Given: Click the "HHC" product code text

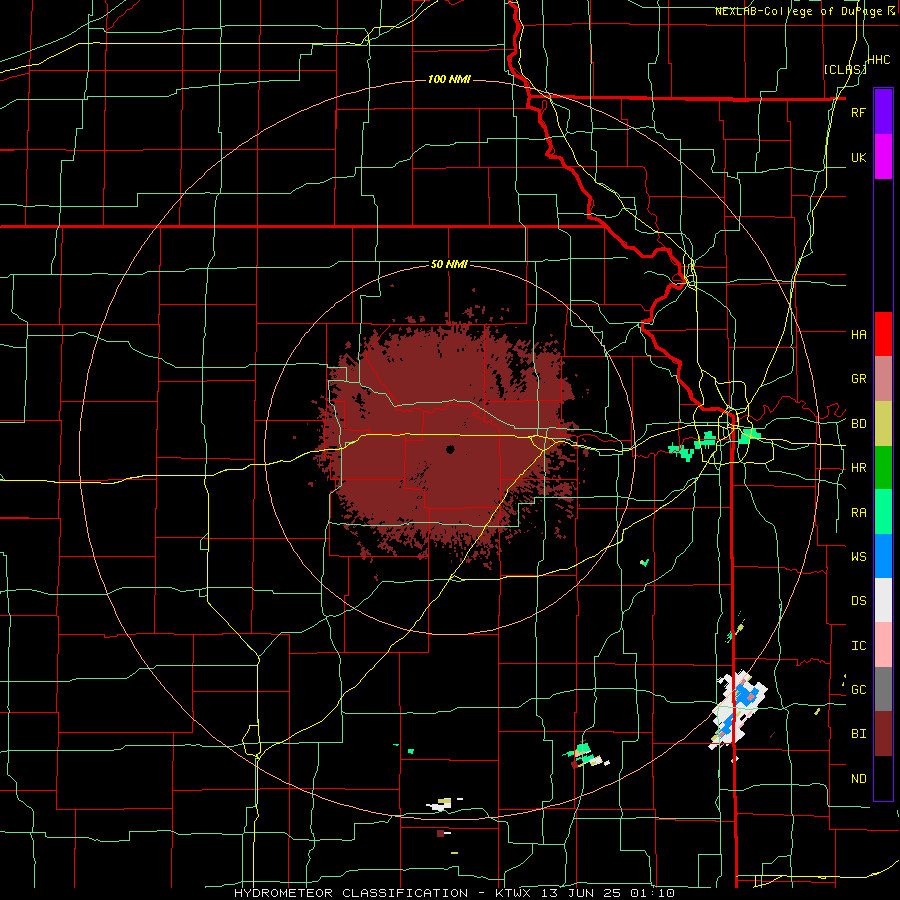Looking at the screenshot, I should 879,60.
